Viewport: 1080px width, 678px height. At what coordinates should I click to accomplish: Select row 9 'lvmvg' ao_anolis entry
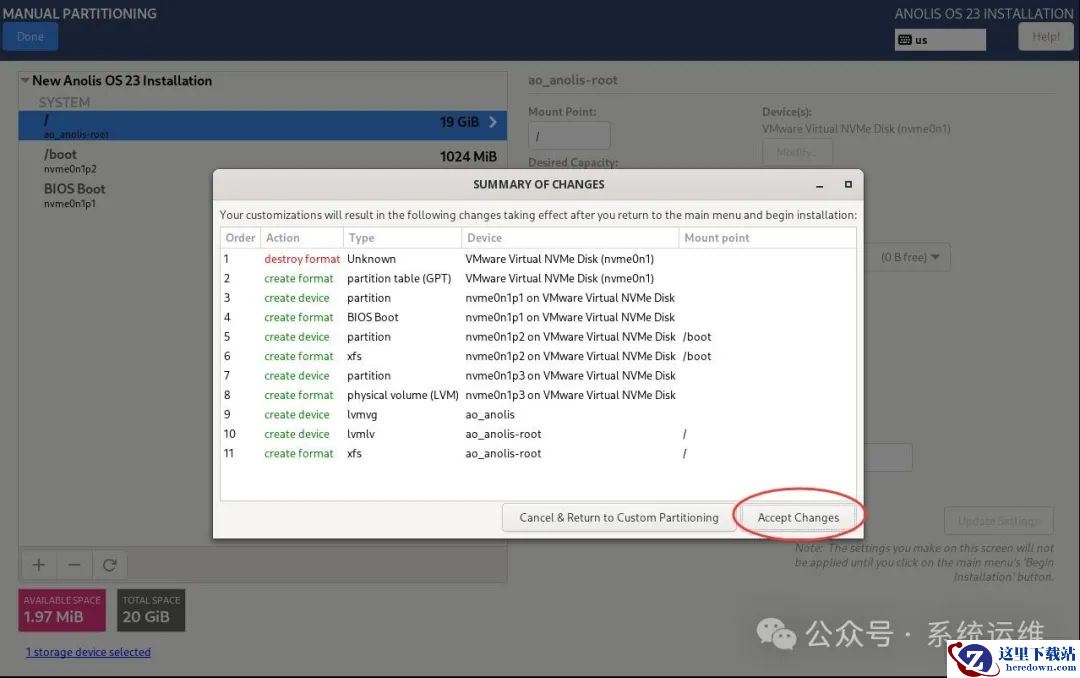538,414
